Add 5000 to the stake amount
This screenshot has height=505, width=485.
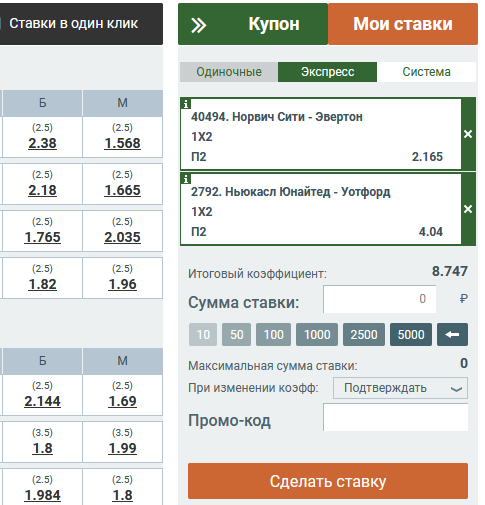pos(411,334)
